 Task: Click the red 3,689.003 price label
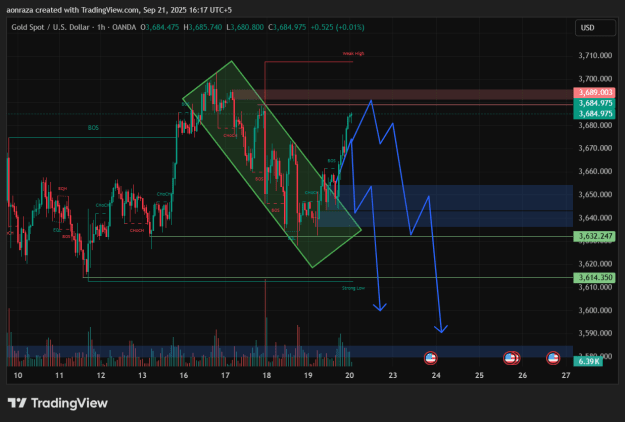click(x=594, y=92)
